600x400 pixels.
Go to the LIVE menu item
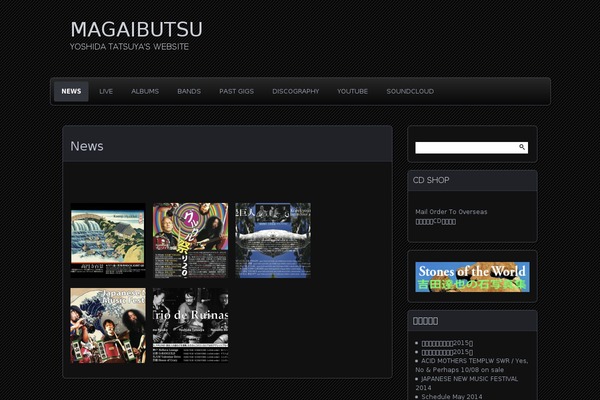[x=106, y=91]
